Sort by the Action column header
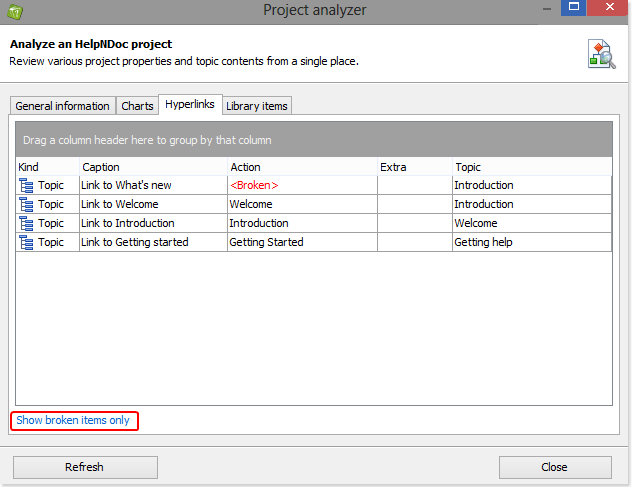The width and height of the screenshot is (632, 488). coord(303,167)
